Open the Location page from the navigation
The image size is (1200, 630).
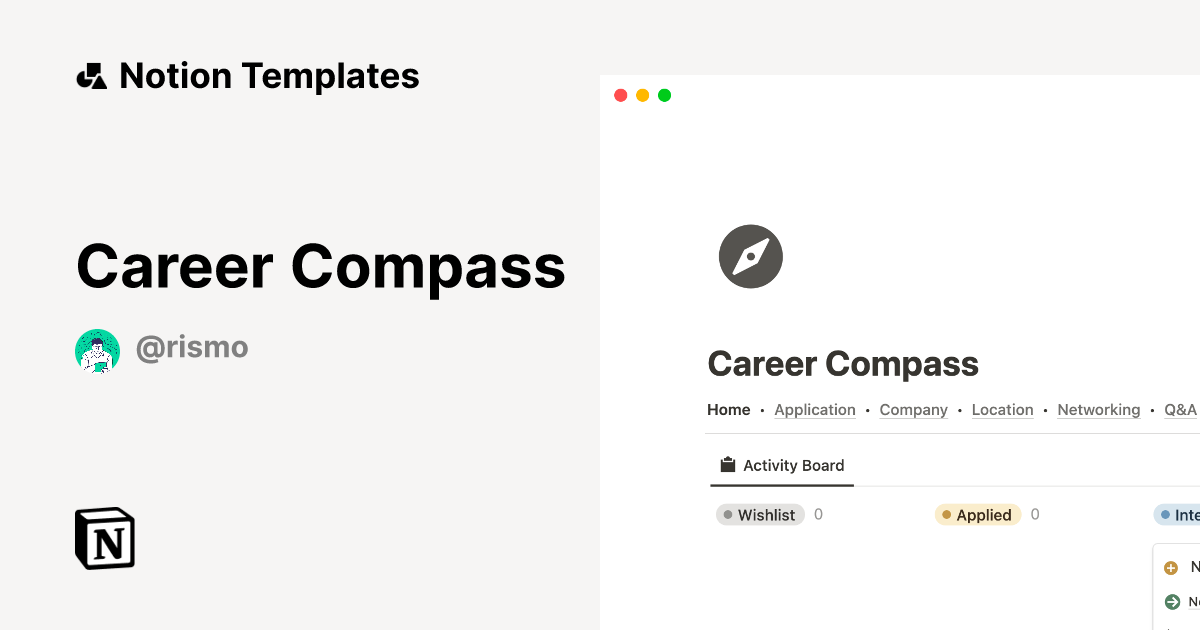point(1002,409)
